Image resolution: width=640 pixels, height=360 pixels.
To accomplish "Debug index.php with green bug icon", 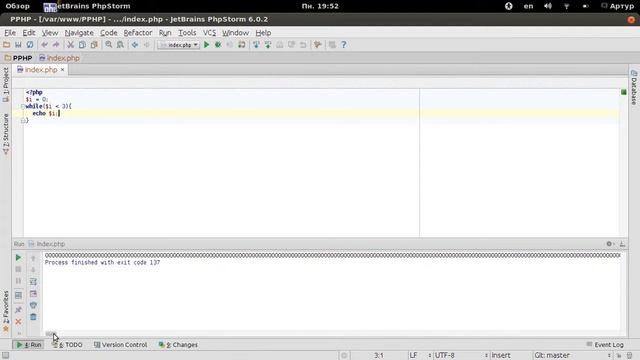I will (218, 45).
